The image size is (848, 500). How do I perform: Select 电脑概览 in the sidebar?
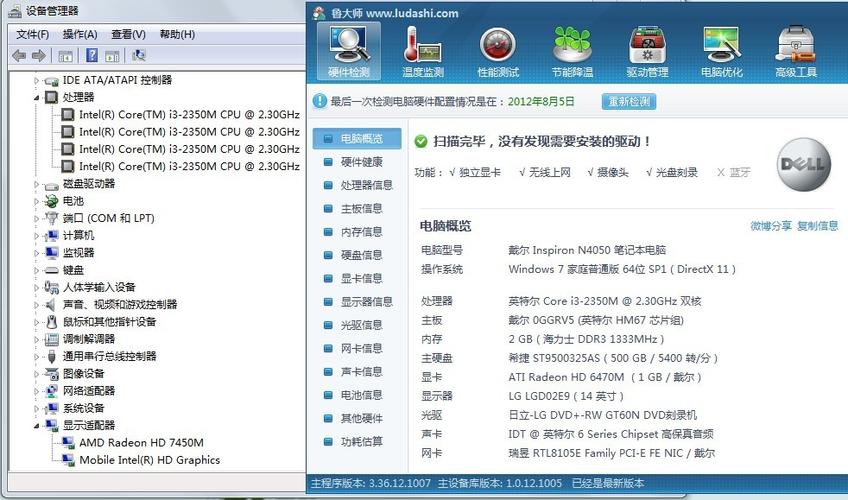tap(357, 139)
